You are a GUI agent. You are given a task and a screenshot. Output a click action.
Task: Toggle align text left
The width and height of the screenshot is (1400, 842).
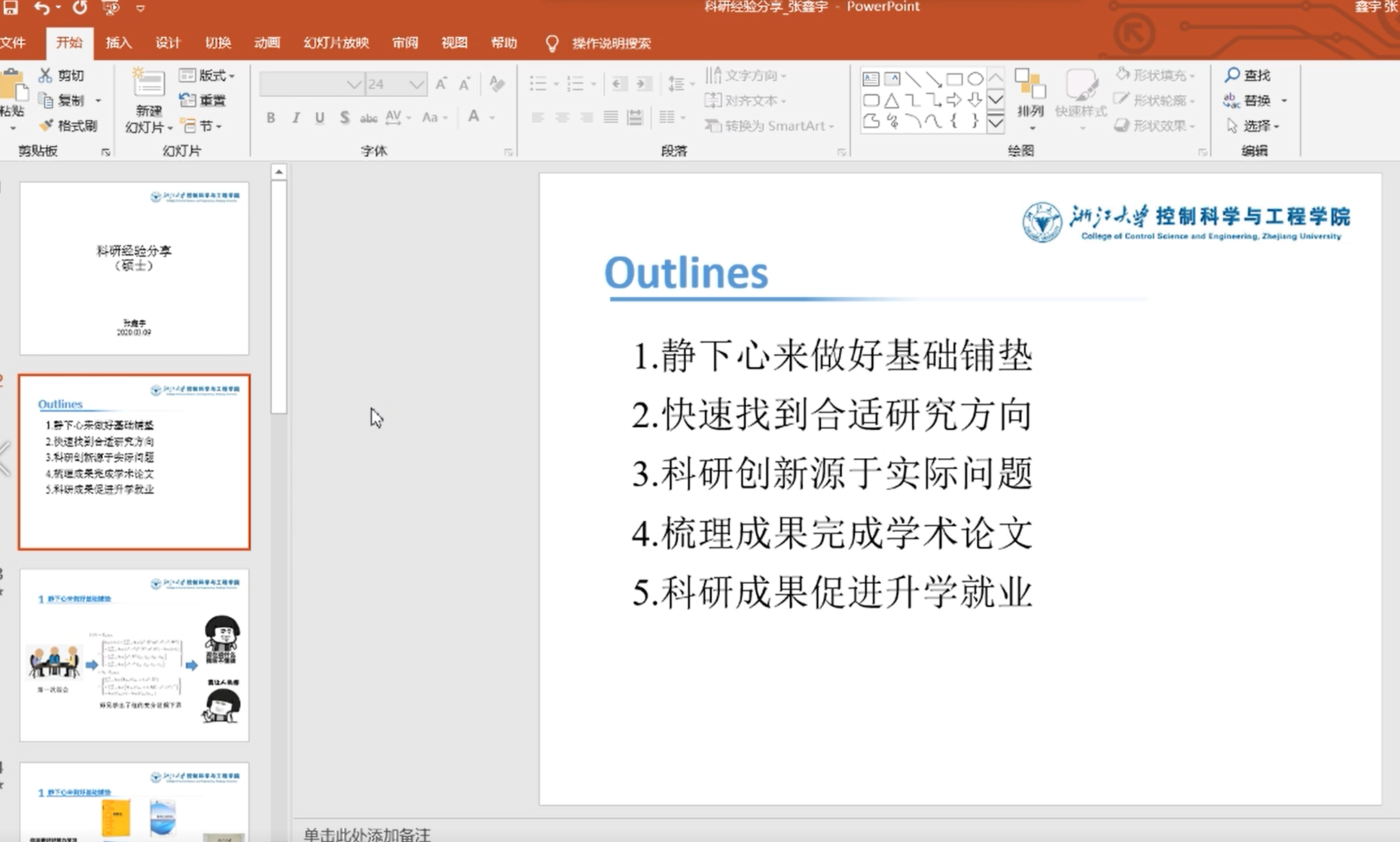click(537, 117)
